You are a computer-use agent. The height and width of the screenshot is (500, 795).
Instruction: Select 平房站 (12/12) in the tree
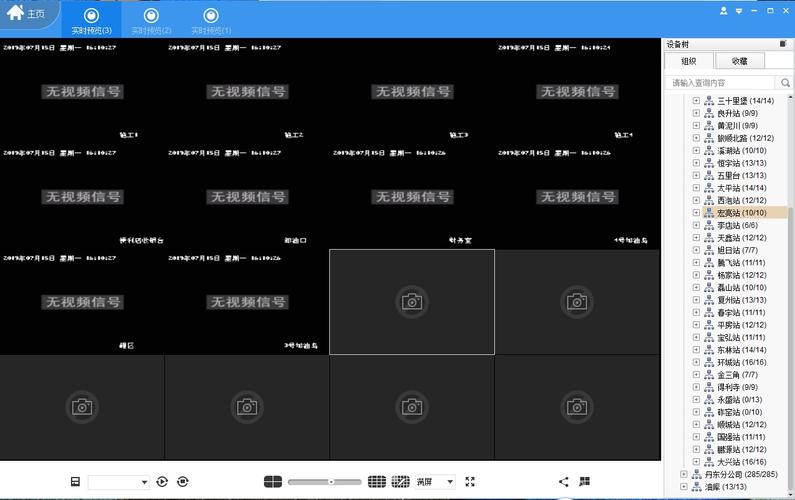click(741, 325)
